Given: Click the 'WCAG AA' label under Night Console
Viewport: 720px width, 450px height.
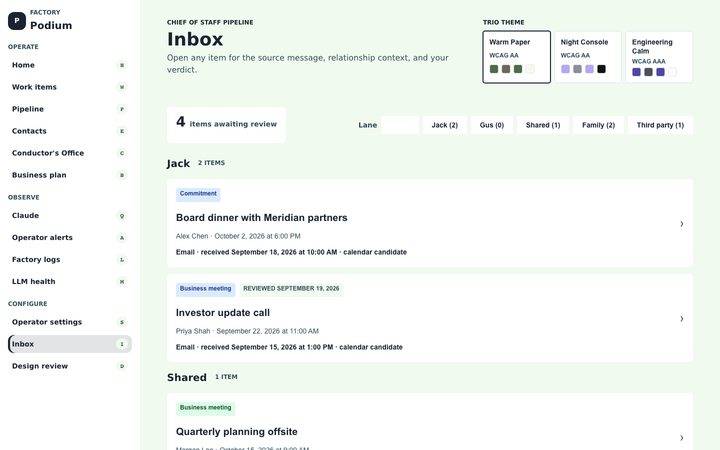Looking at the screenshot, I should (x=575, y=56).
